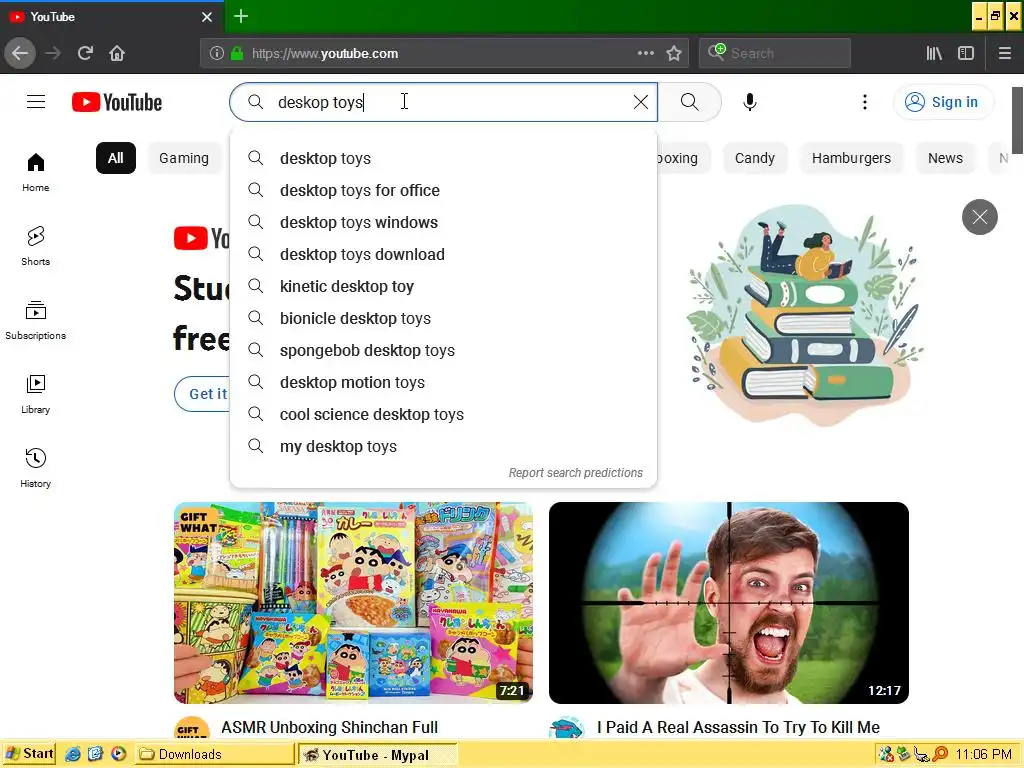
Task: Click Report search predictions link
Action: point(575,473)
